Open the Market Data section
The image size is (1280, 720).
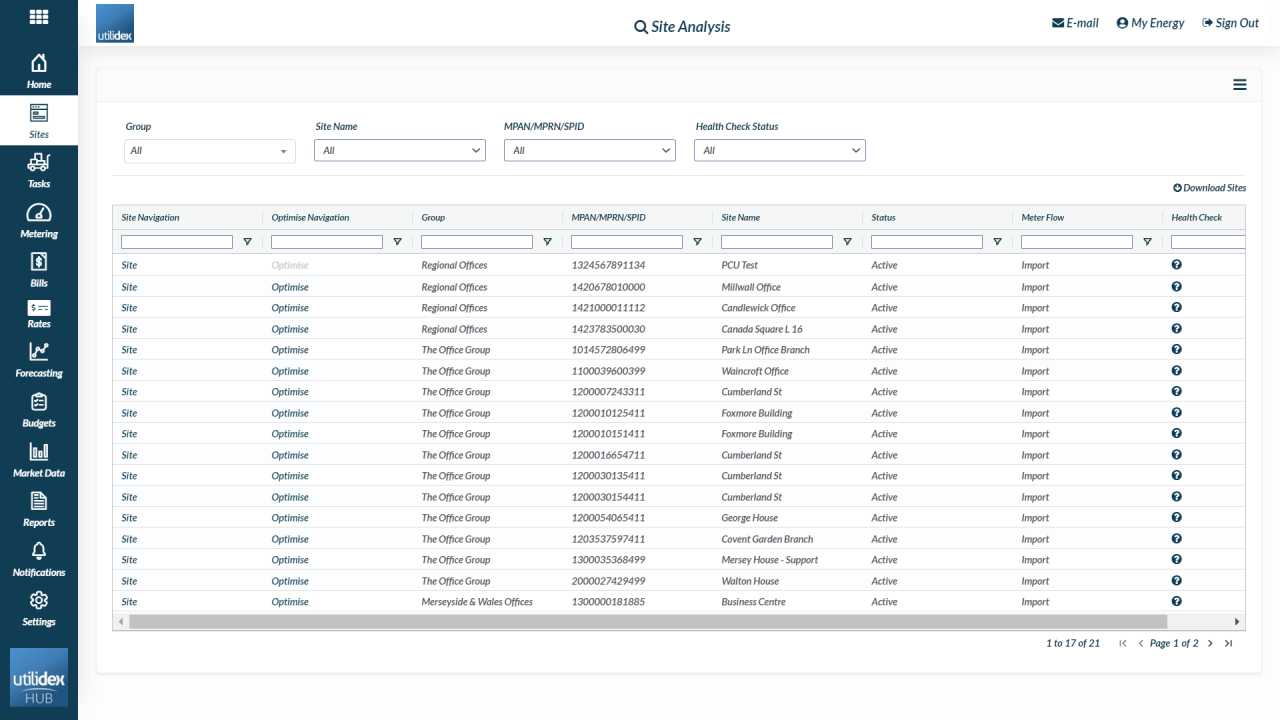(39, 458)
